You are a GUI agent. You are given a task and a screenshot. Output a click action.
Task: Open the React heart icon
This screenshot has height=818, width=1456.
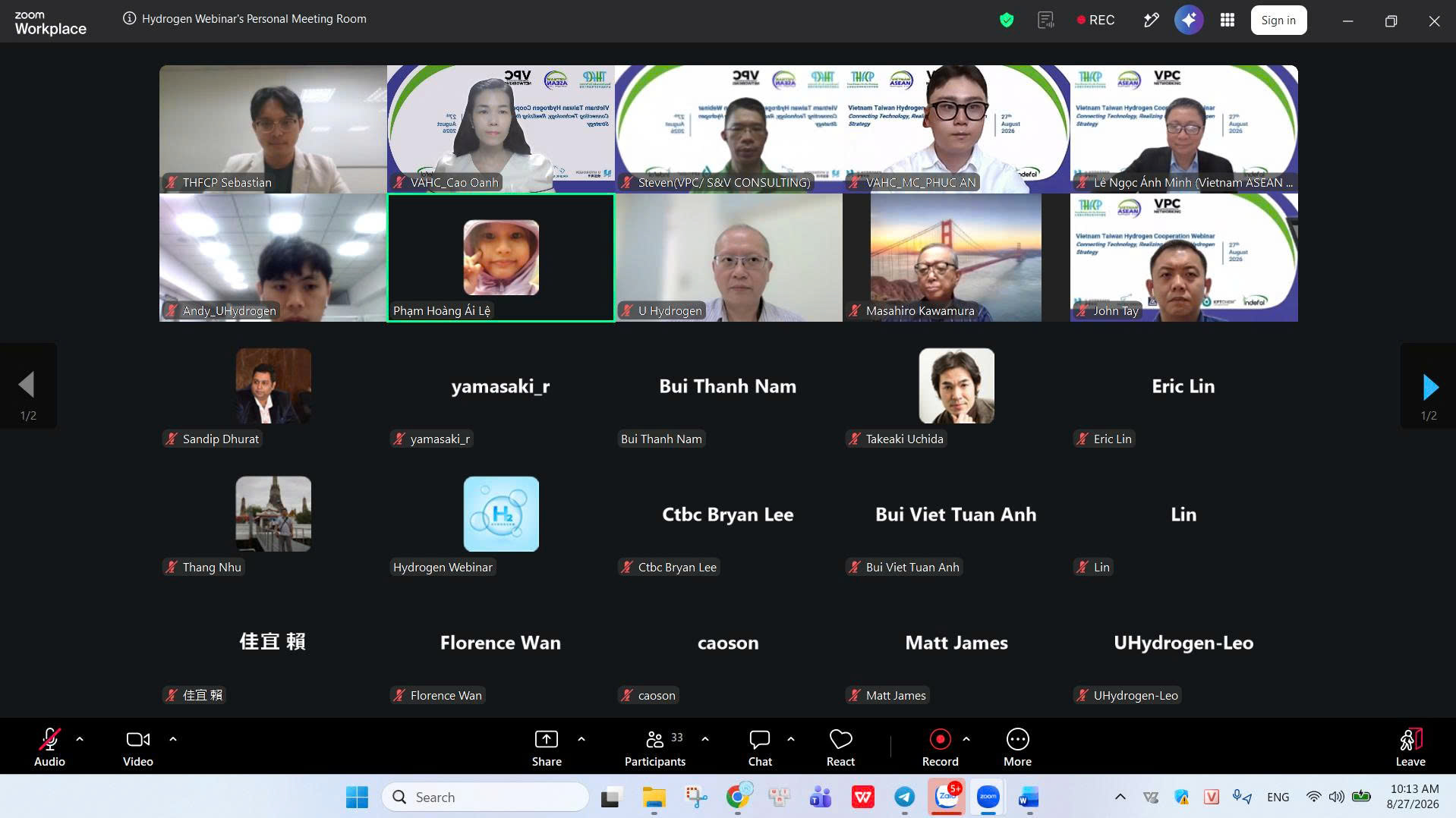point(840,747)
